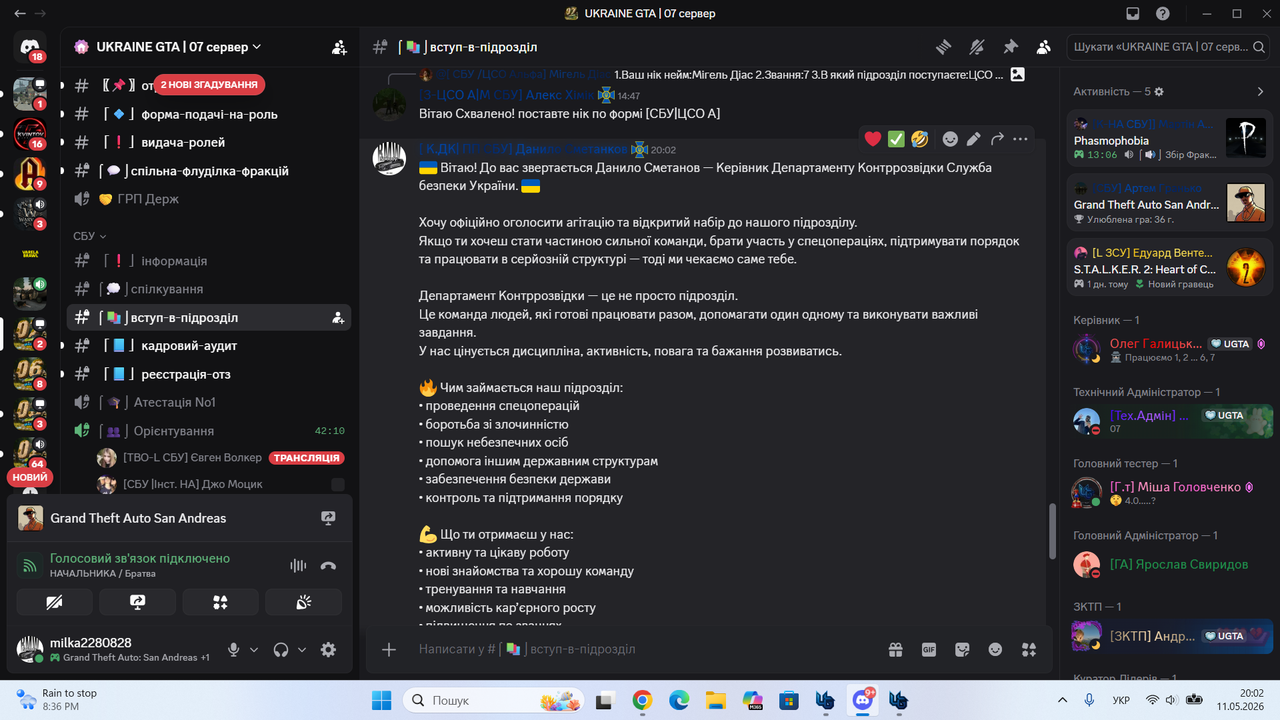Viewport: 1280px width, 720px height.
Task: Open спільна-флудилка-фракцій channel
Action: [x=208, y=171]
